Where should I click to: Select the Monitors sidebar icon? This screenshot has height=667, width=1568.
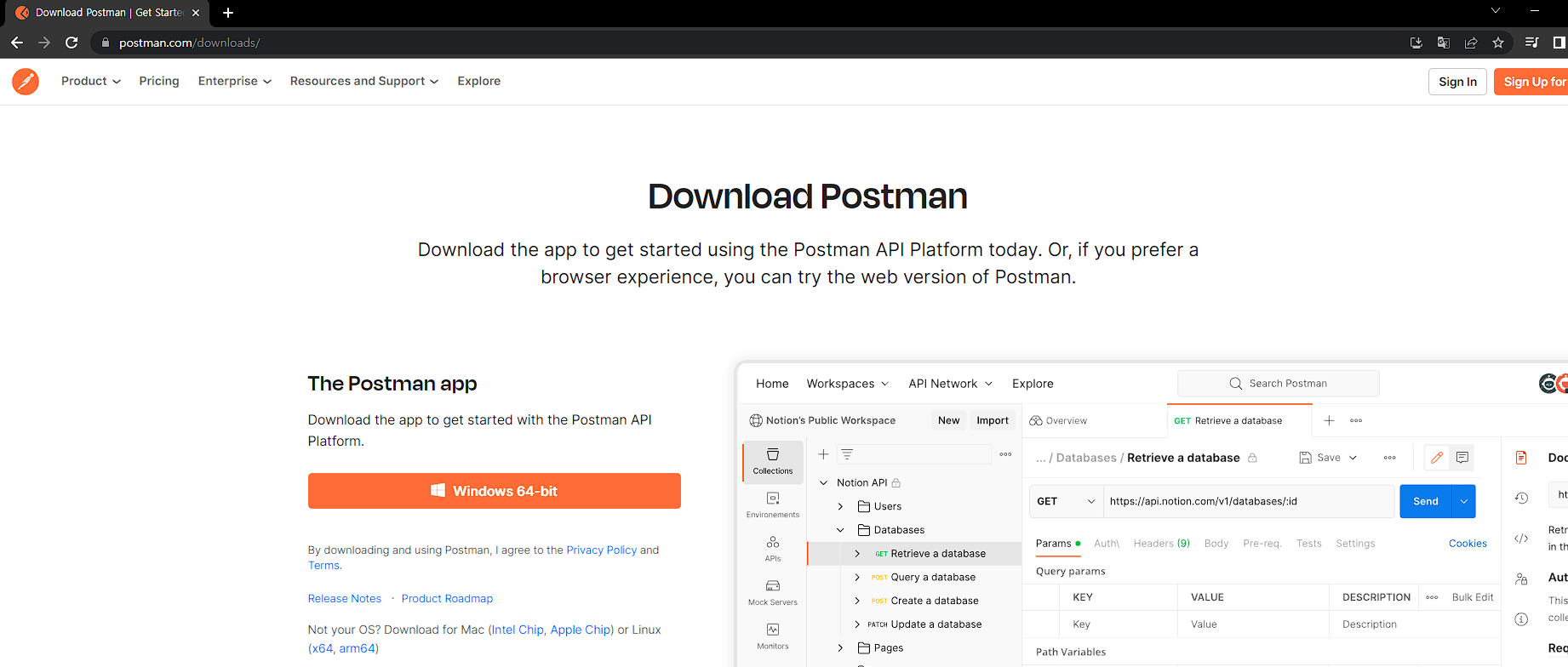773,636
